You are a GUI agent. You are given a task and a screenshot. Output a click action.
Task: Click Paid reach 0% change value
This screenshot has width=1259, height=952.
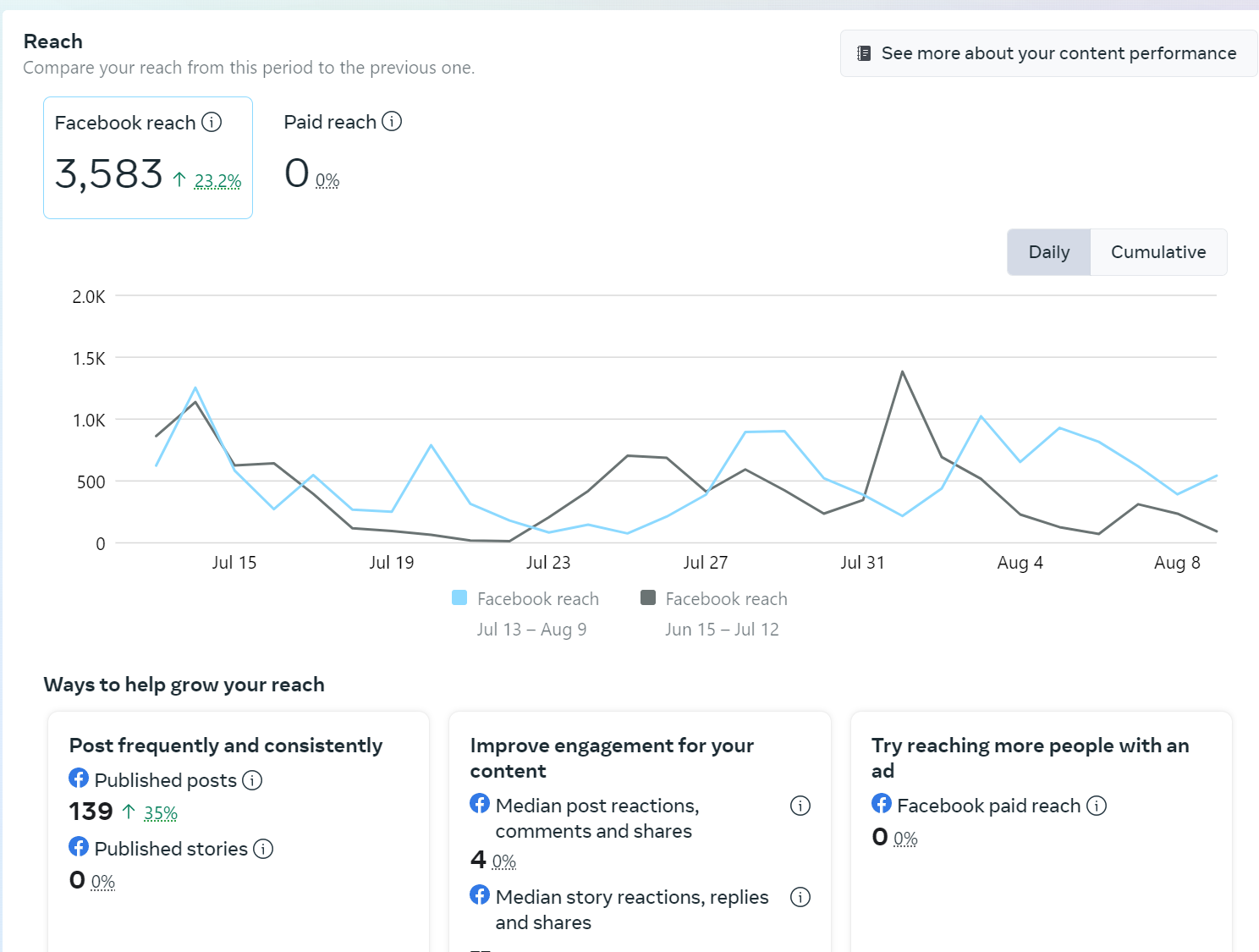(327, 180)
